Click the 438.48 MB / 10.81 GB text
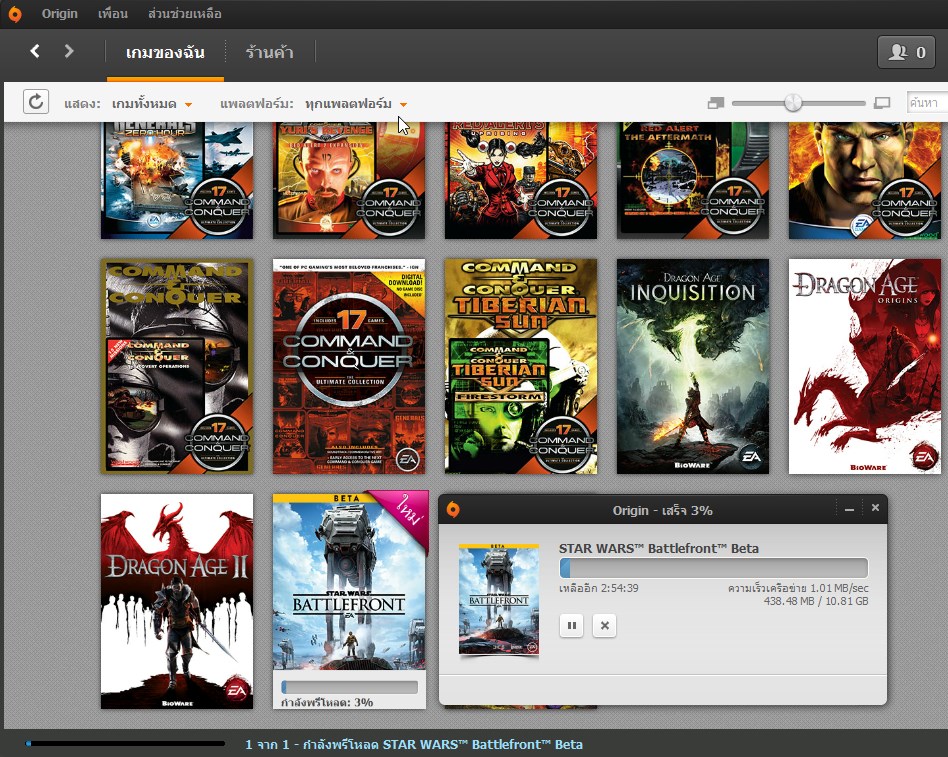 tap(816, 601)
